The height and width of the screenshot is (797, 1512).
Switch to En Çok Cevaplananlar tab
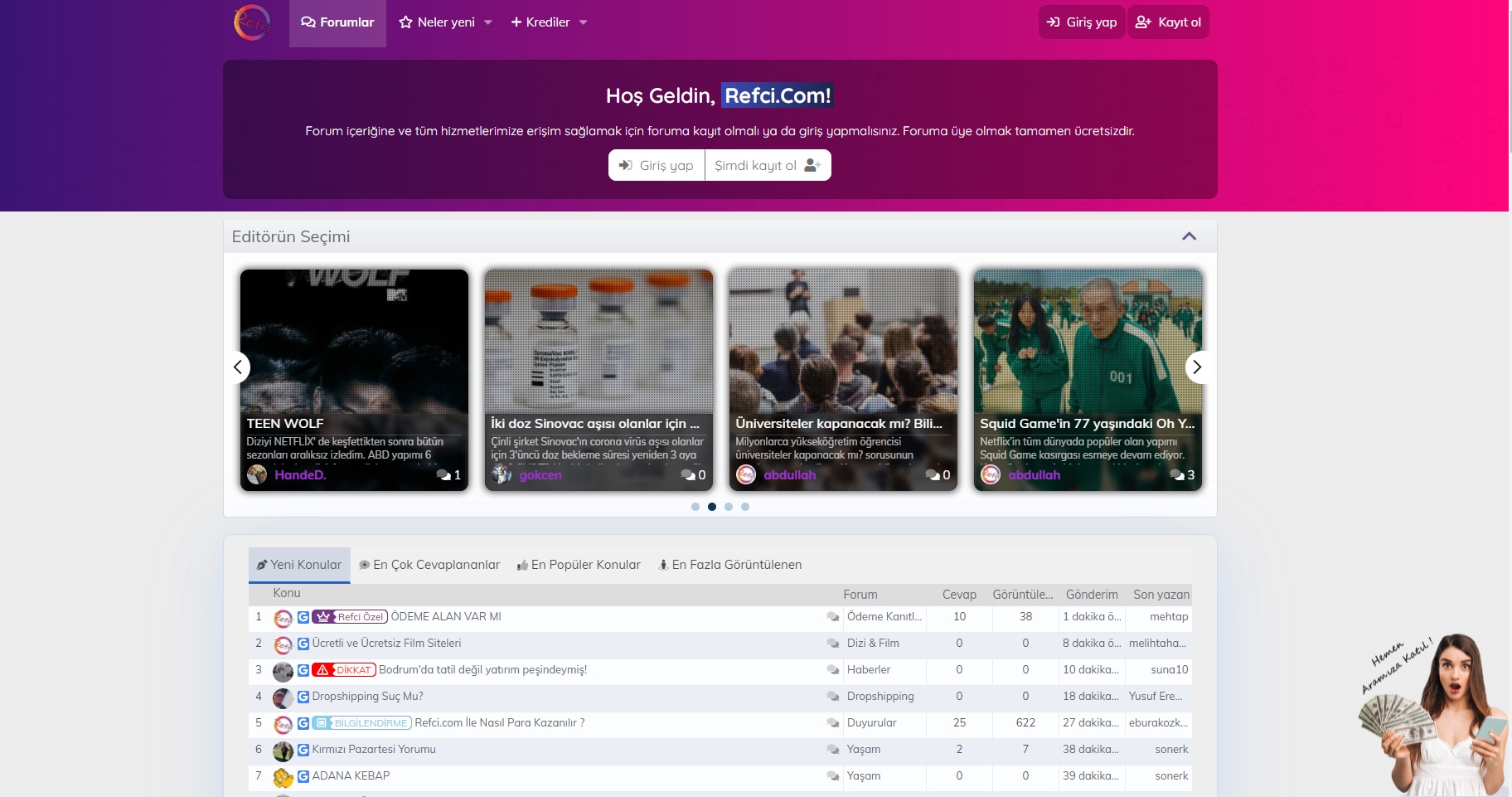point(429,565)
